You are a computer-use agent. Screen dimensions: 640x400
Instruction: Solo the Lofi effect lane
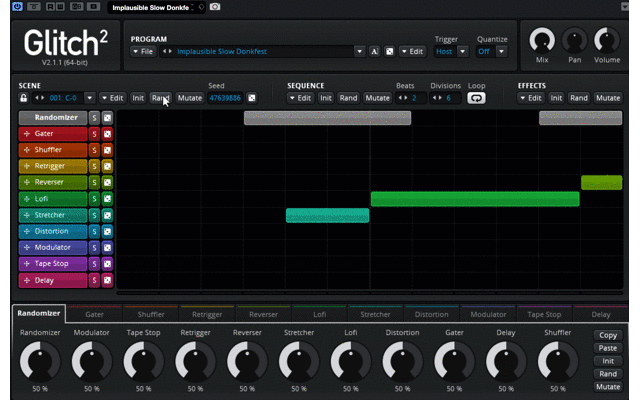94,199
